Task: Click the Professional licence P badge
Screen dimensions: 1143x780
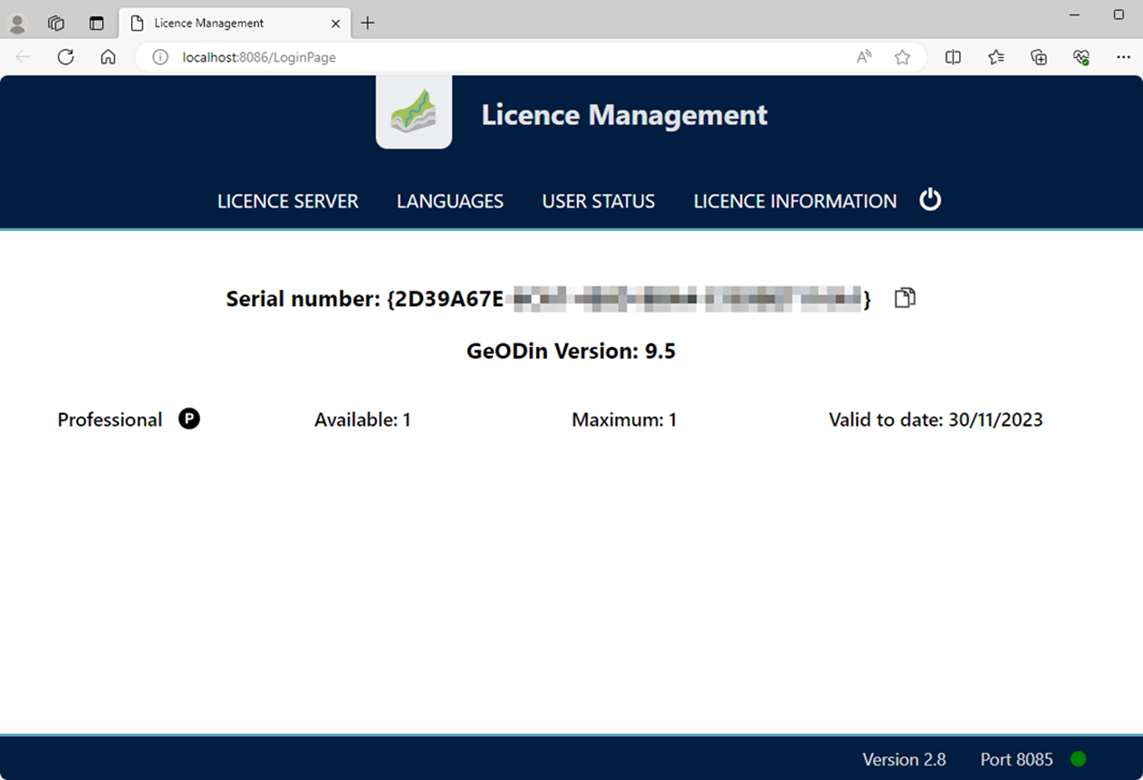Action: [x=189, y=419]
